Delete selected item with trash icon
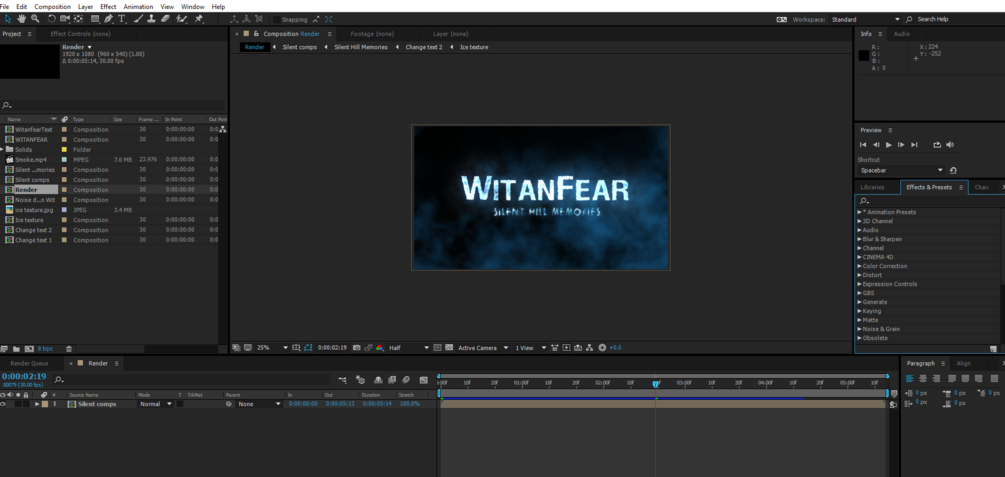The height and width of the screenshot is (477, 1005). tap(69, 349)
